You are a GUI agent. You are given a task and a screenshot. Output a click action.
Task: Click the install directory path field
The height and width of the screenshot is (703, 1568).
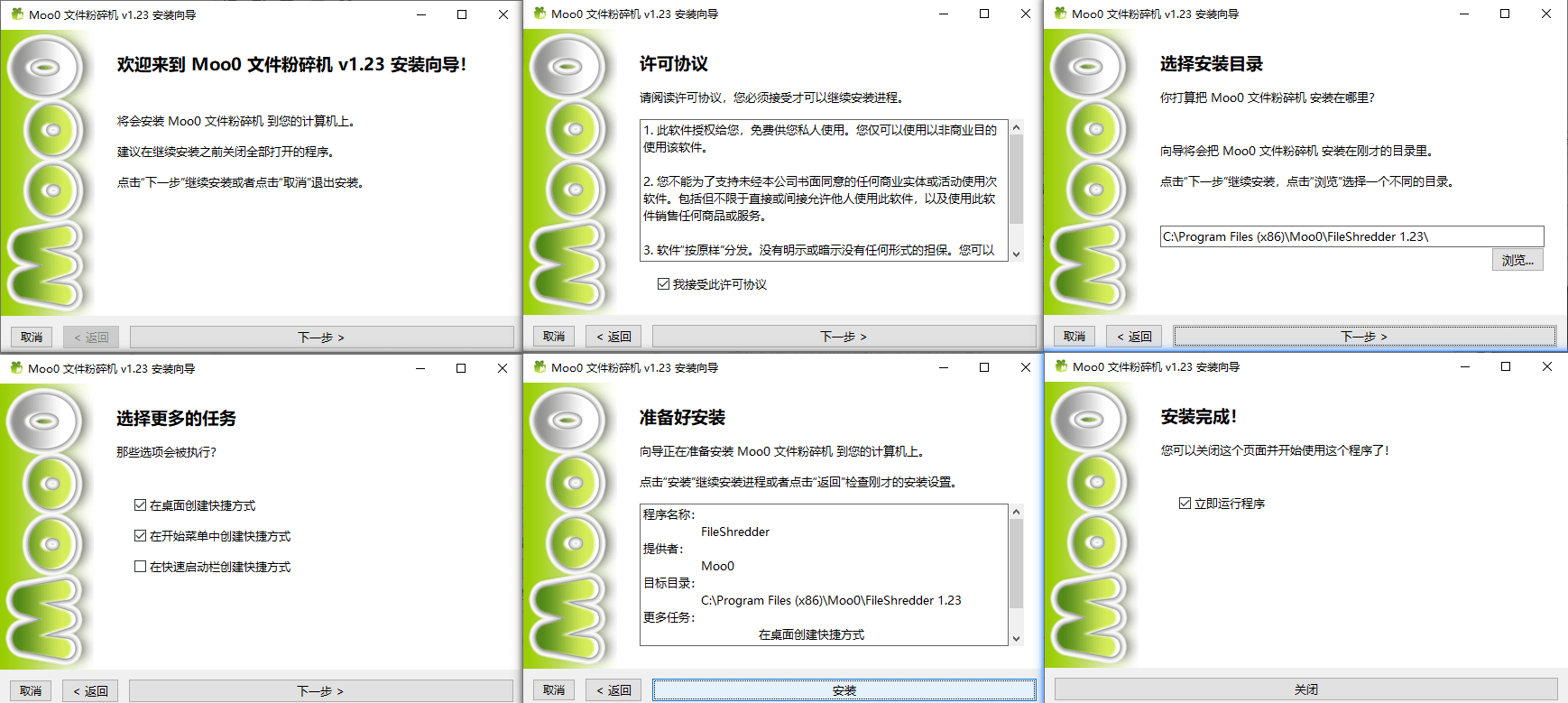pos(1351,236)
